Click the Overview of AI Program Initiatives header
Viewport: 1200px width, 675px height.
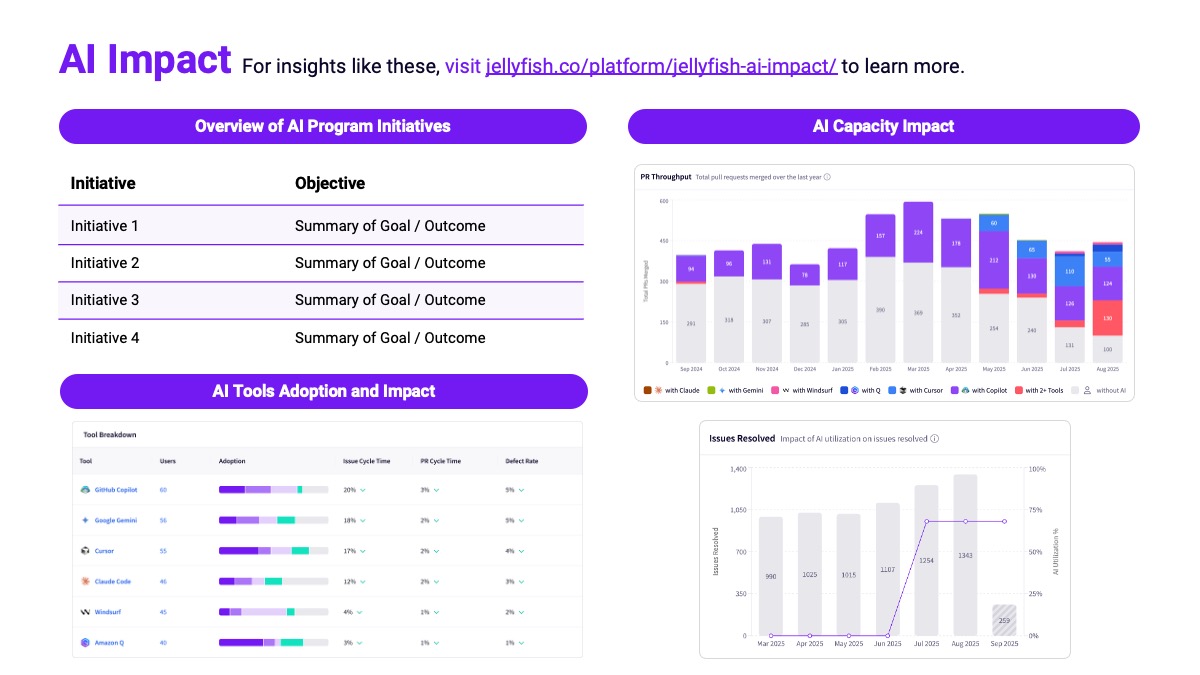(323, 126)
